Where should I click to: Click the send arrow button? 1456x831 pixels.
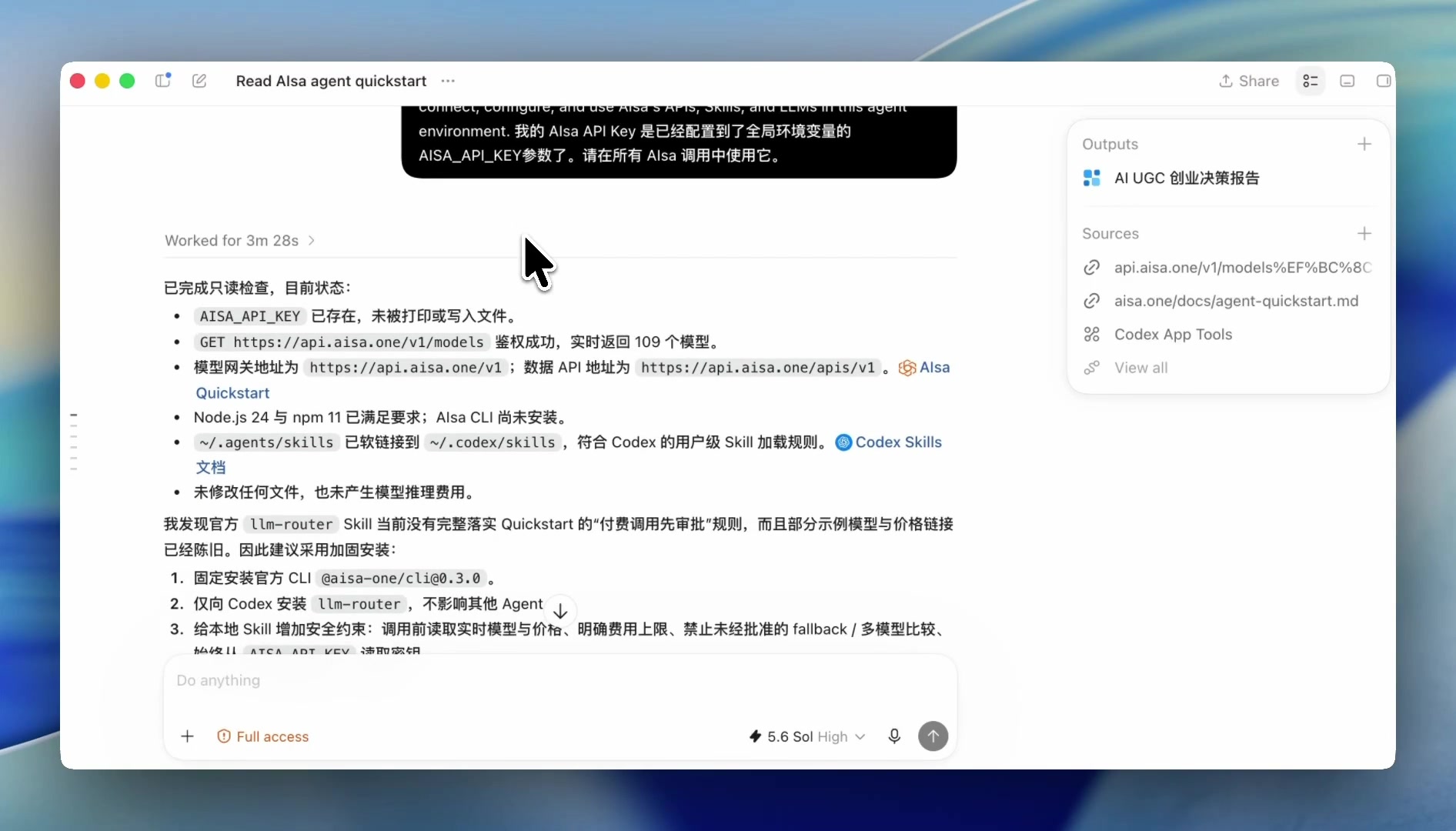click(x=933, y=736)
